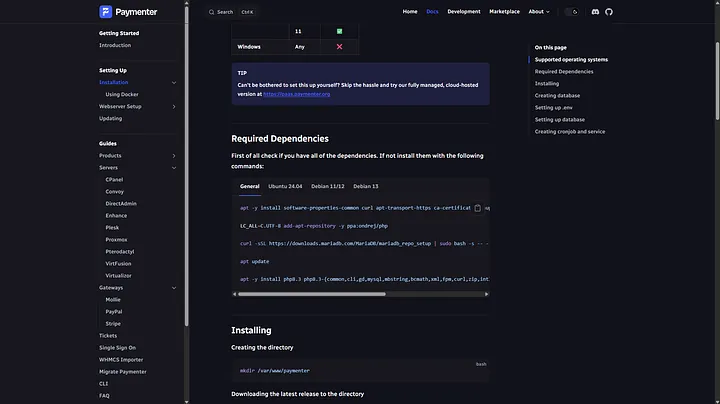Click the code block horizontal scrollbar thumb

point(312,294)
